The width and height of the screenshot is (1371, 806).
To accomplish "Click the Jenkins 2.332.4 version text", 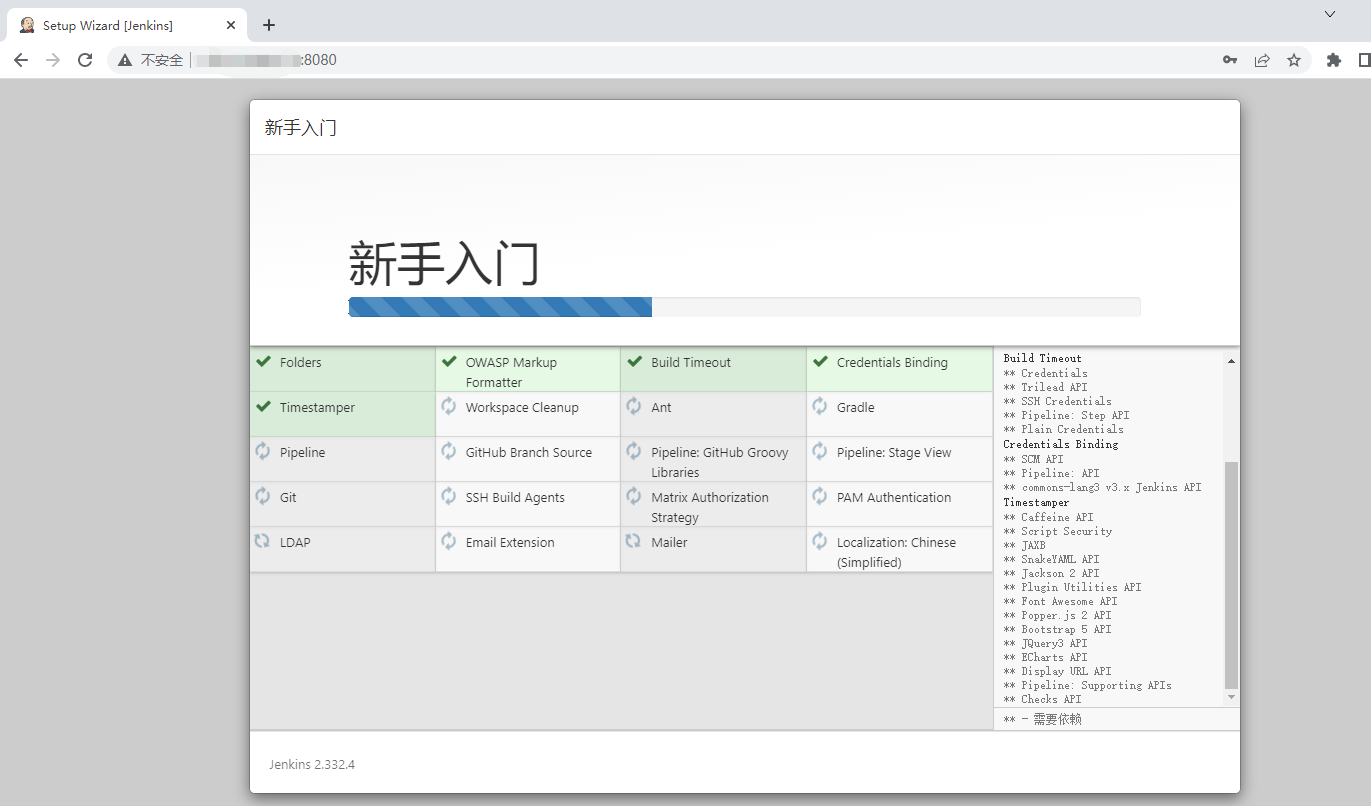I will click(312, 764).
